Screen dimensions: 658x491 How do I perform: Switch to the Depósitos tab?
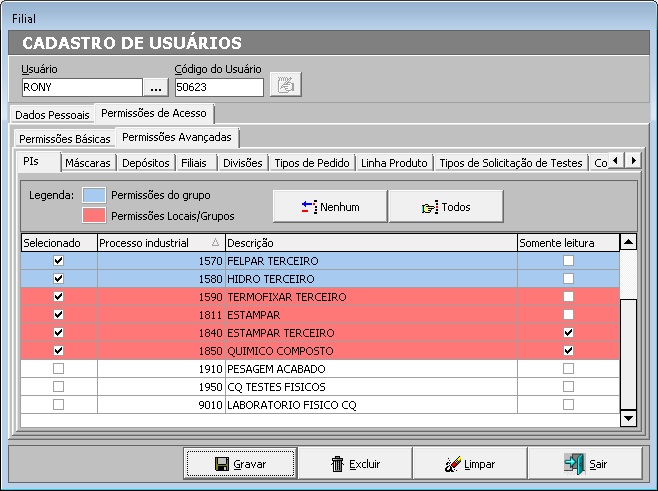coord(146,163)
